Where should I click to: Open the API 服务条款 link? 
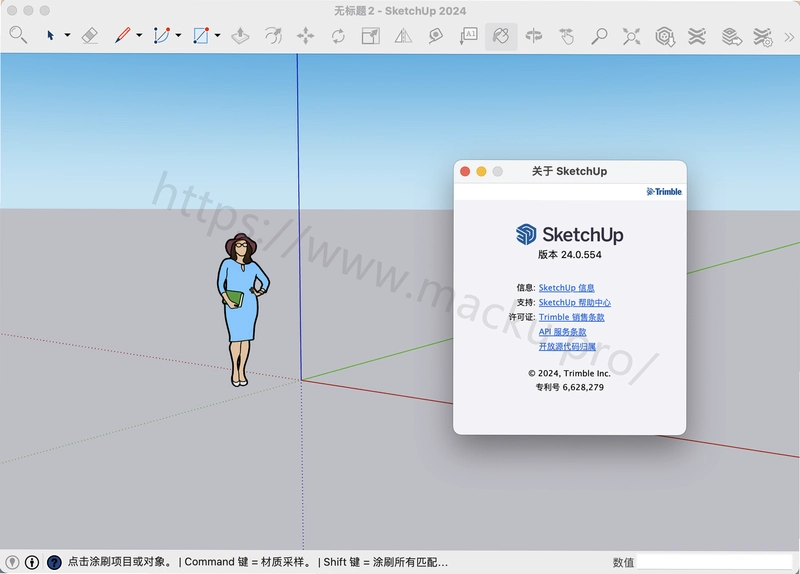click(562, 332)
